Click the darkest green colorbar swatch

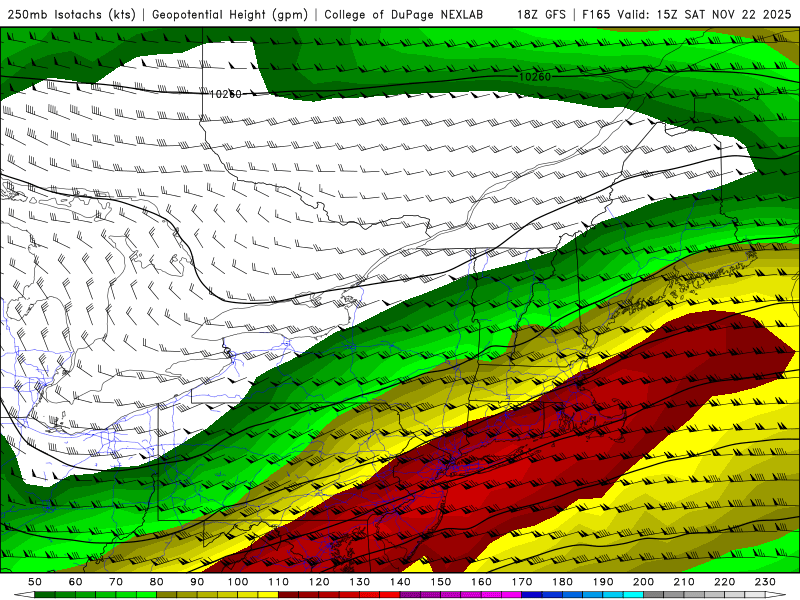coord(45,594)
